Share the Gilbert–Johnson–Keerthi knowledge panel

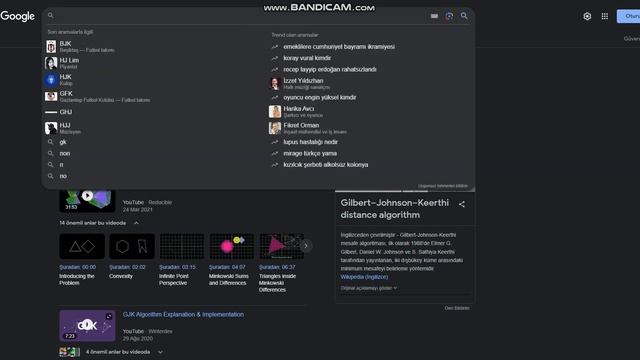click(x=462, y=204)
